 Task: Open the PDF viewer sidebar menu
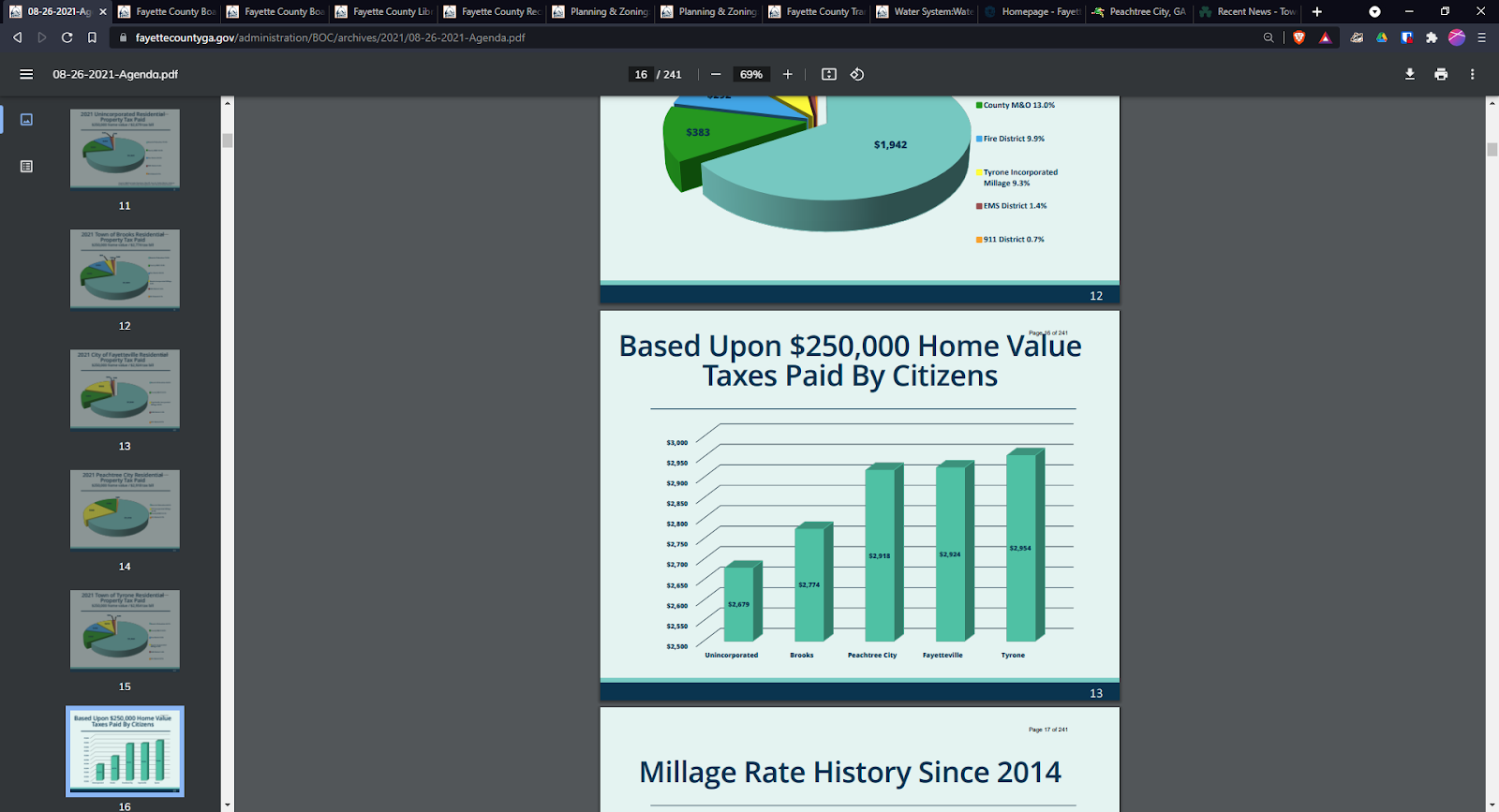(26, 74)
